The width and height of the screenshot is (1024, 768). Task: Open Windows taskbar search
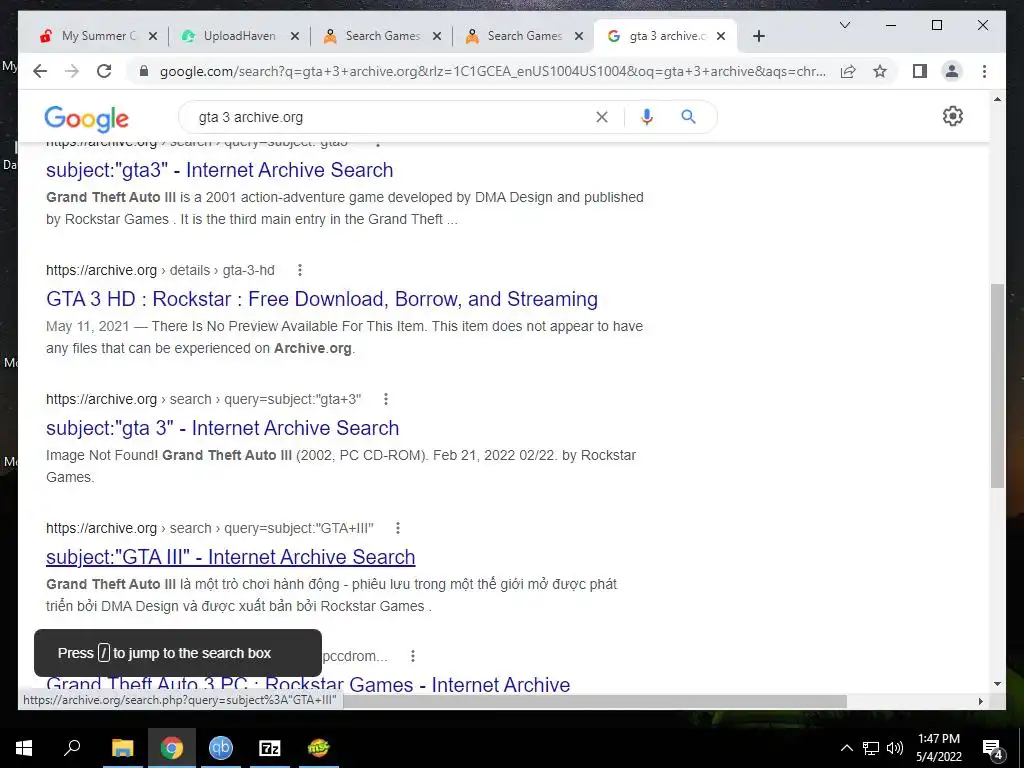[72, 748]
